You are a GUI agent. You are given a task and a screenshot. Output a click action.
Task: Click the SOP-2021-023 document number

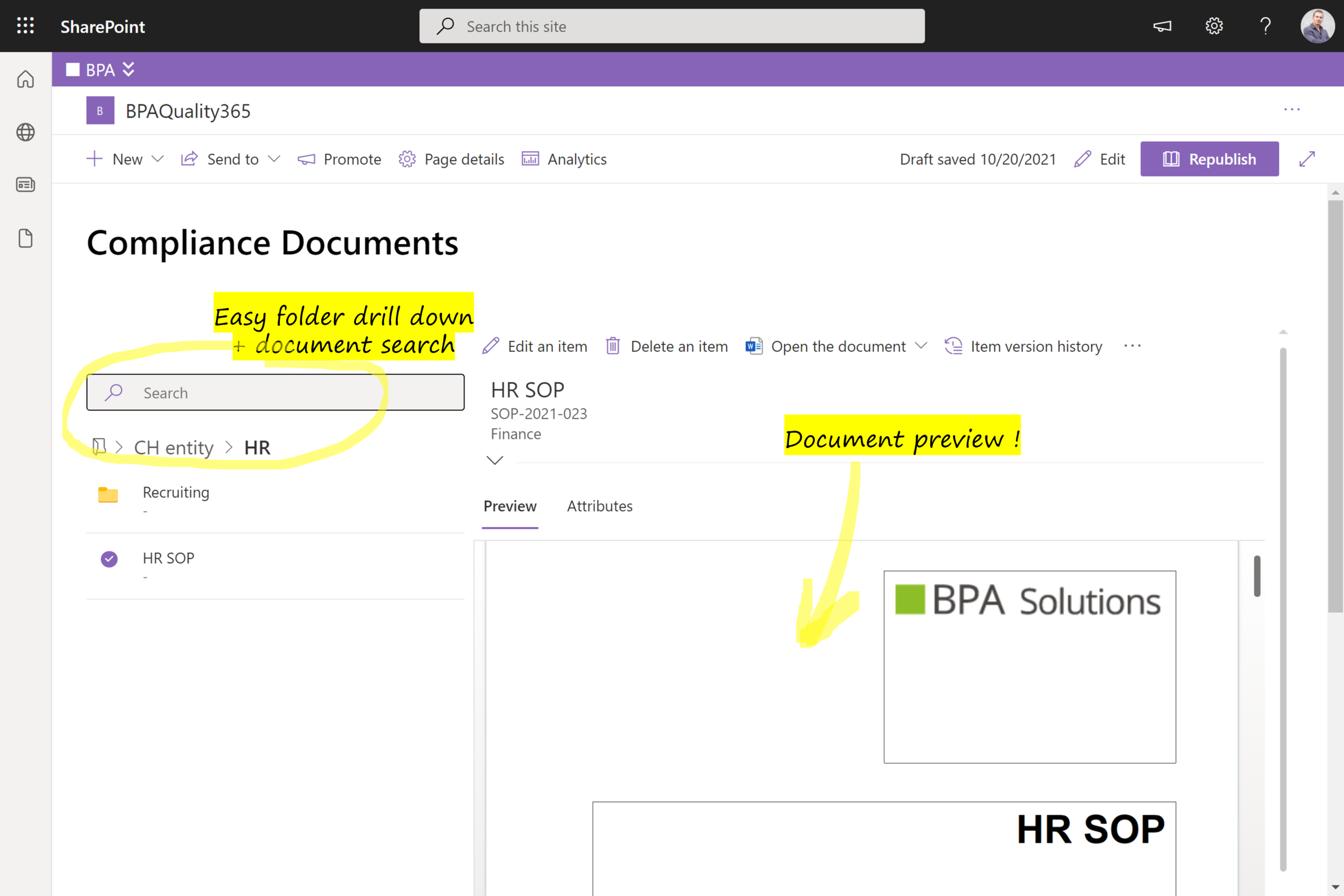click(539, 413)
